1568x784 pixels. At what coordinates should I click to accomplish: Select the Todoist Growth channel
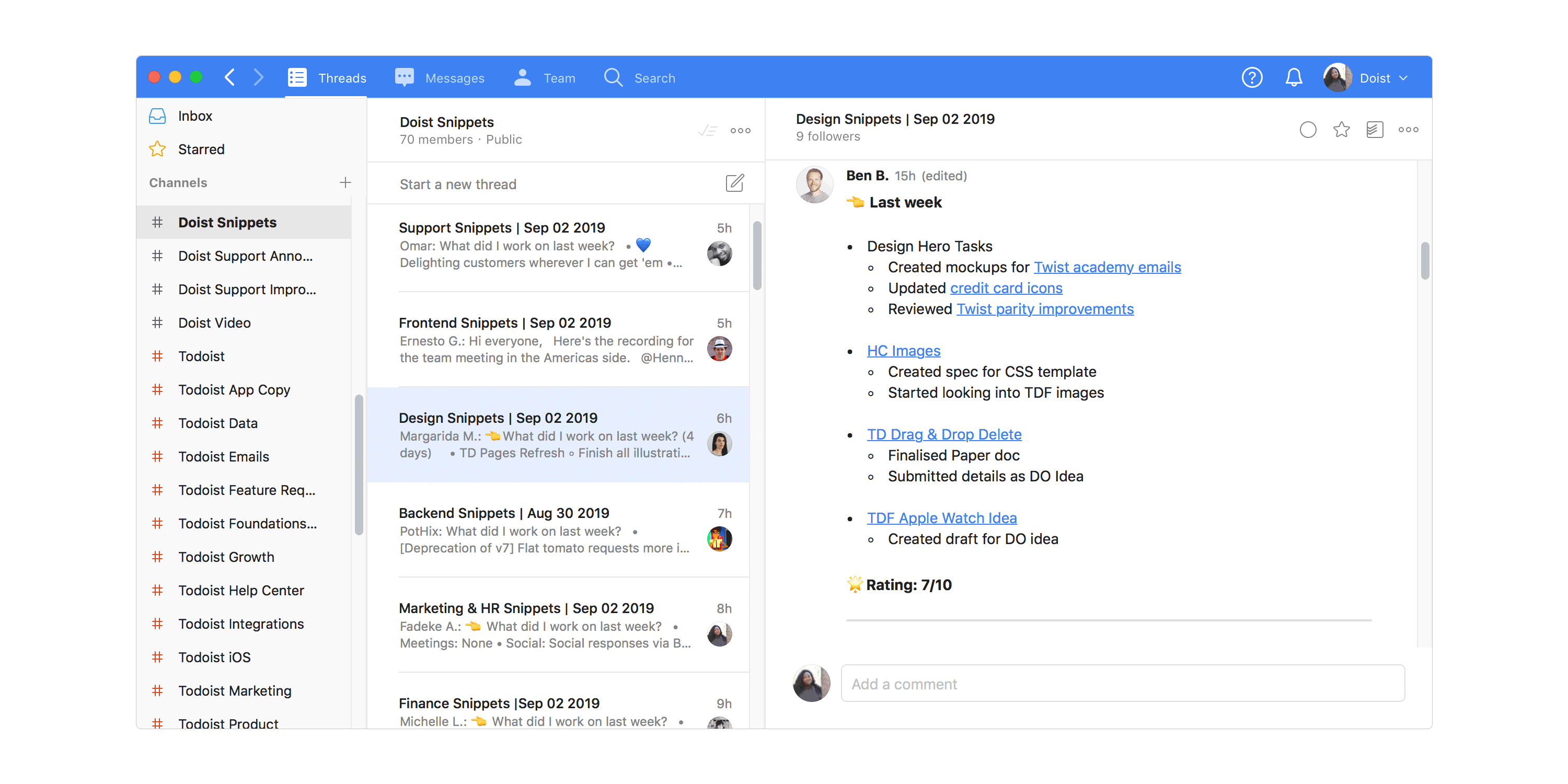226,557
